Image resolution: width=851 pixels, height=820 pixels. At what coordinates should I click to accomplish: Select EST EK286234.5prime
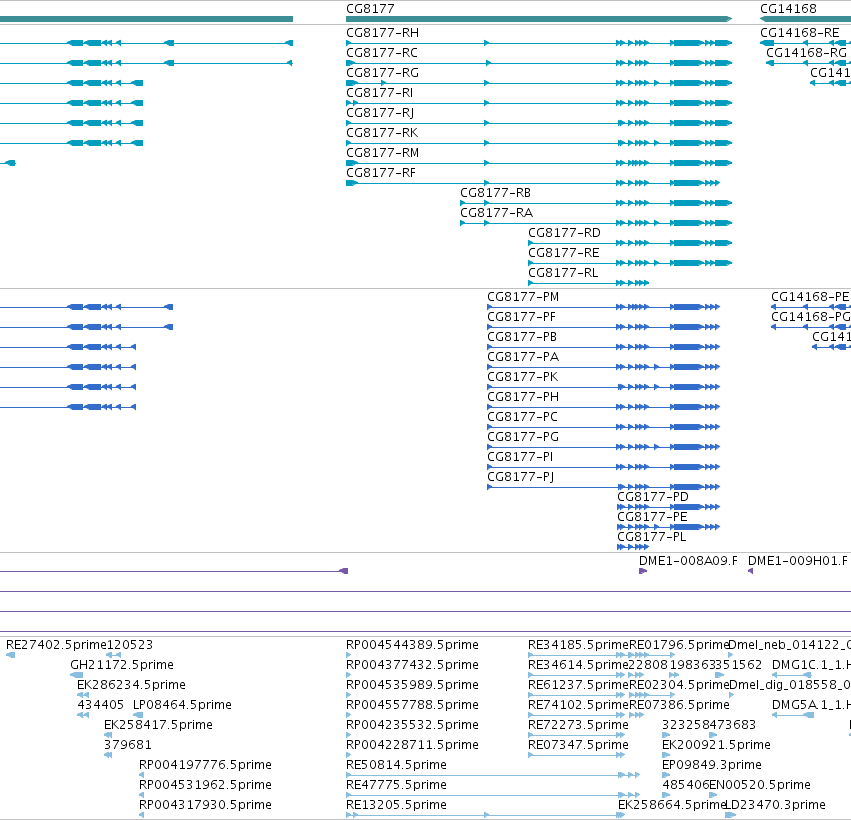[x=131, y=685]
